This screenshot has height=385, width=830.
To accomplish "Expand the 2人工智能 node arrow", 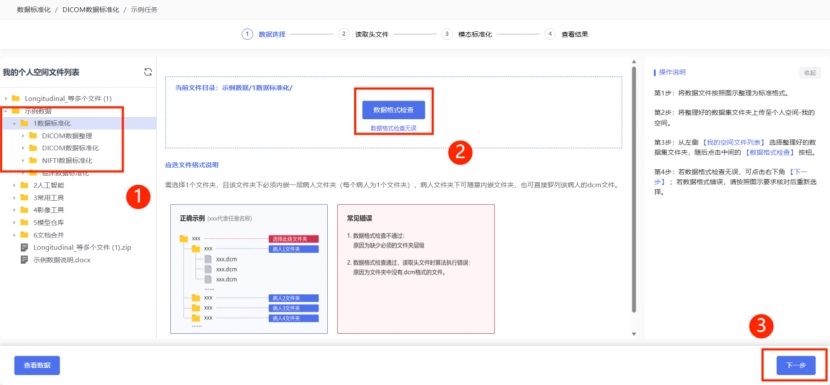I will (x=14, y=185).
